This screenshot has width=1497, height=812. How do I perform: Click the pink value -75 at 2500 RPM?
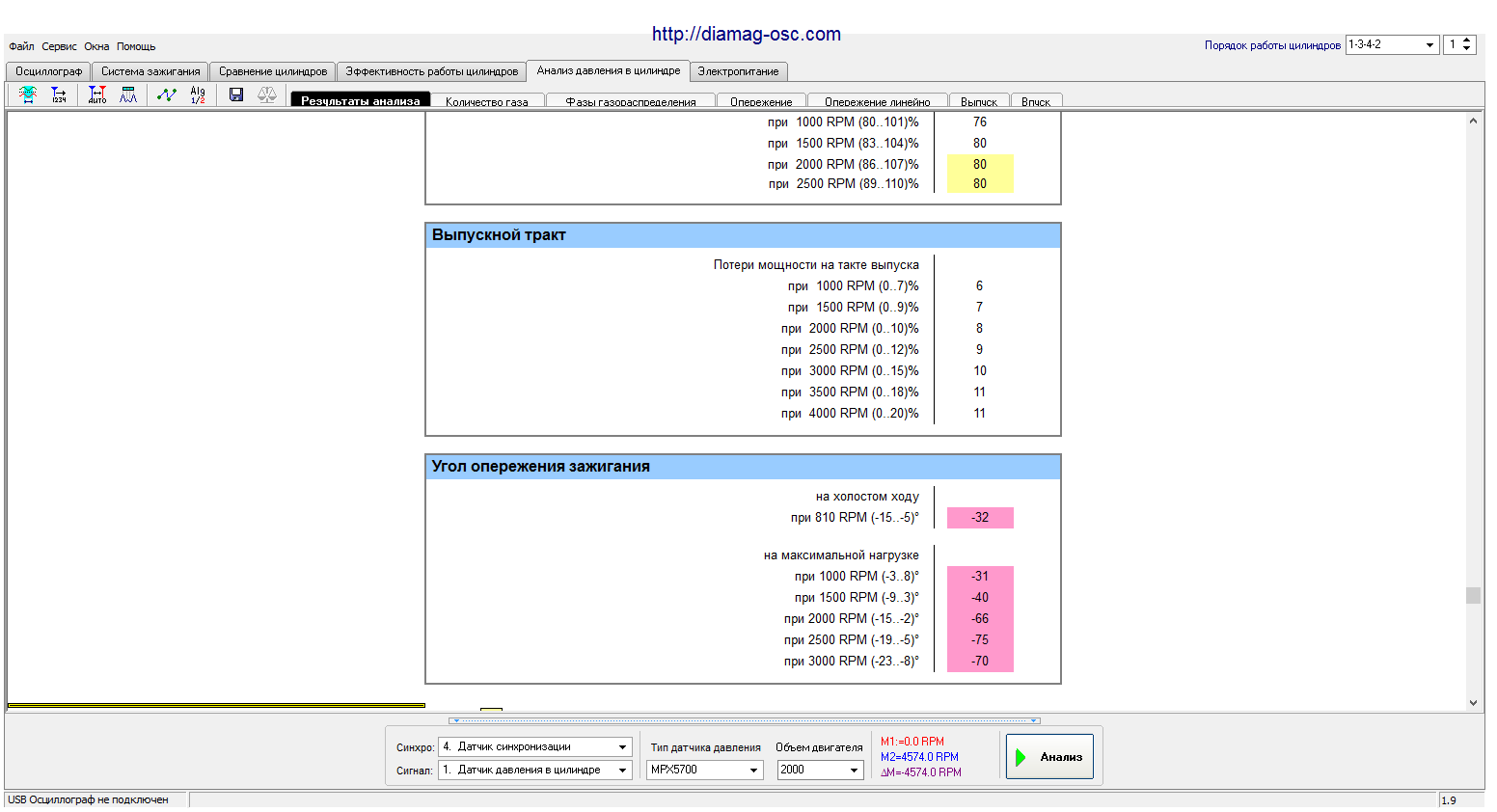click(980, 640)
